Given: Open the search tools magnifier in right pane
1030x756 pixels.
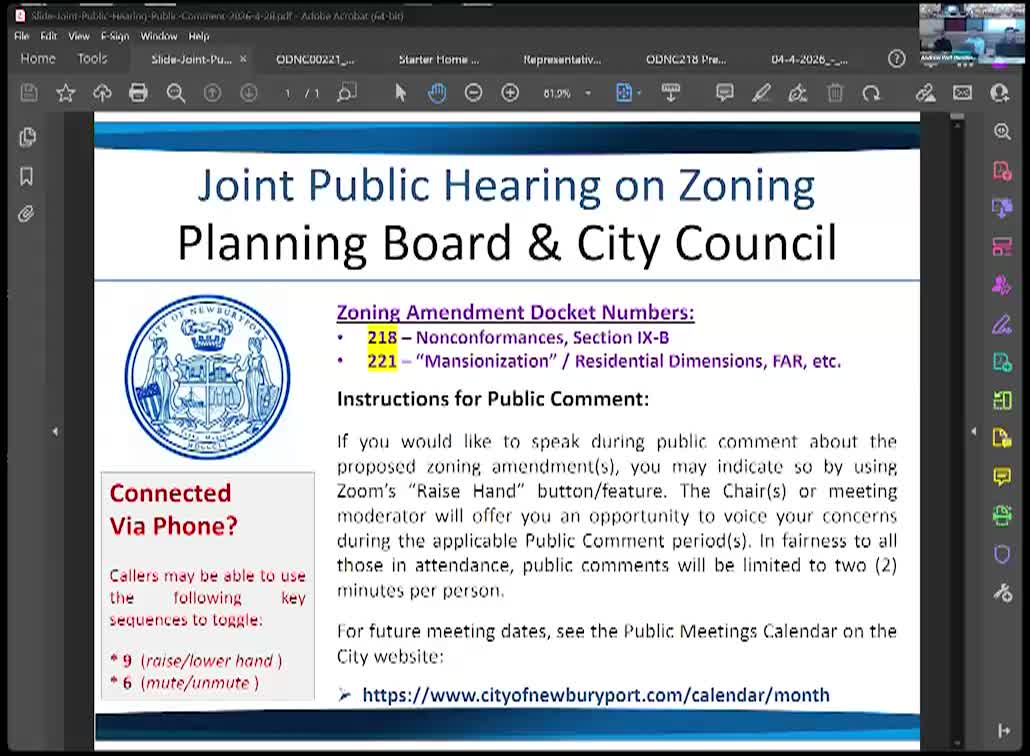Looking at the screenshot, I should (1002, 132).
